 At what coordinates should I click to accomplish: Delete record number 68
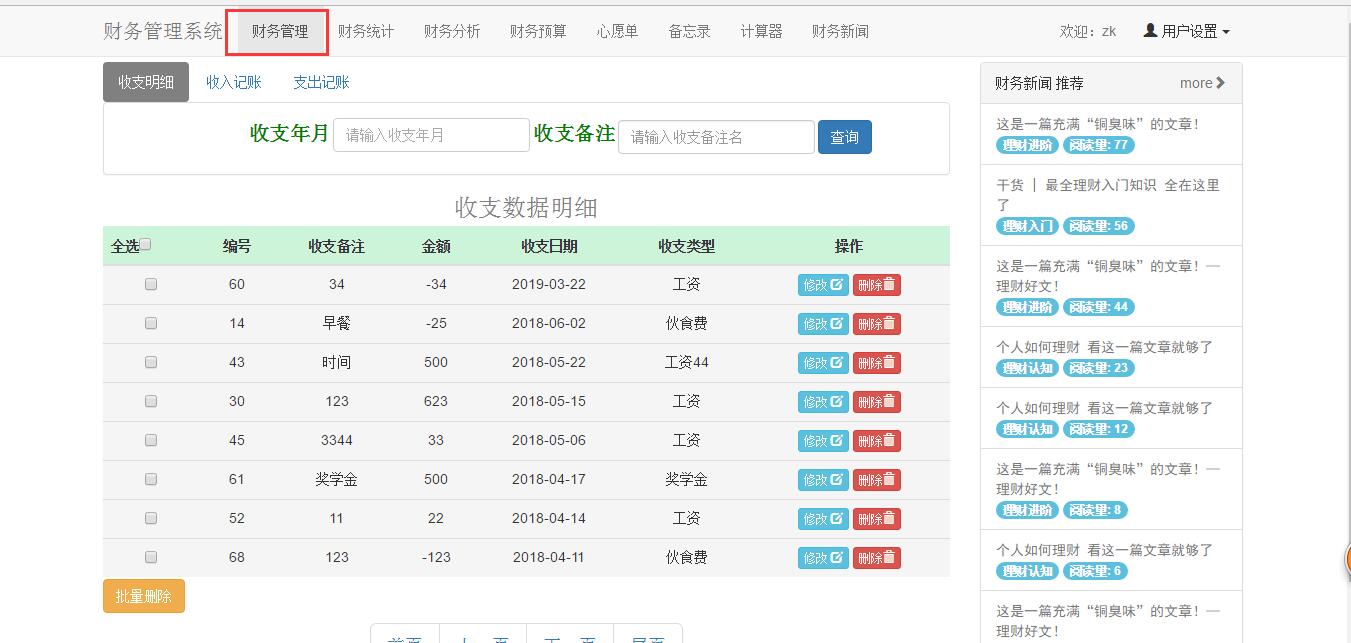[876, 558]
